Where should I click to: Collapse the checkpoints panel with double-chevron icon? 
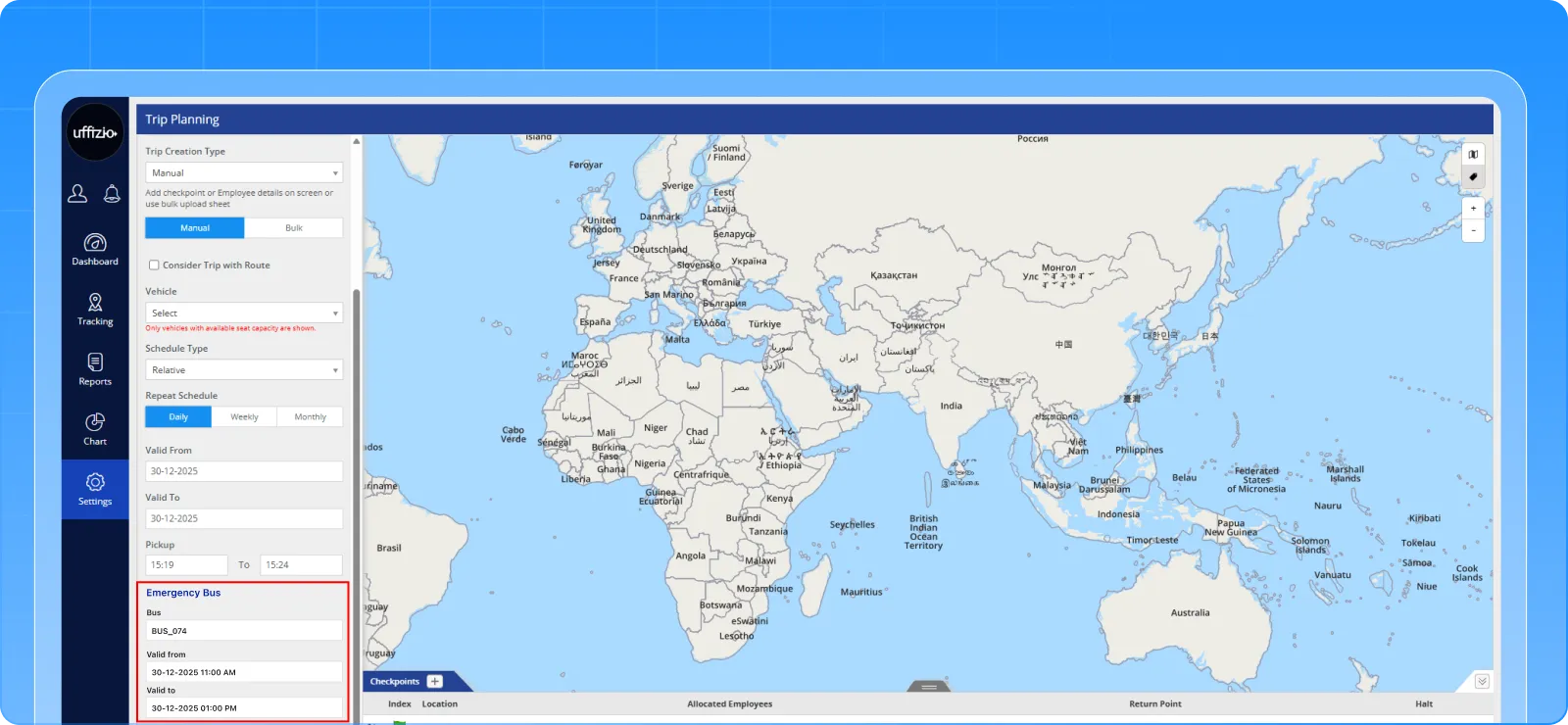pos(1482,682)
